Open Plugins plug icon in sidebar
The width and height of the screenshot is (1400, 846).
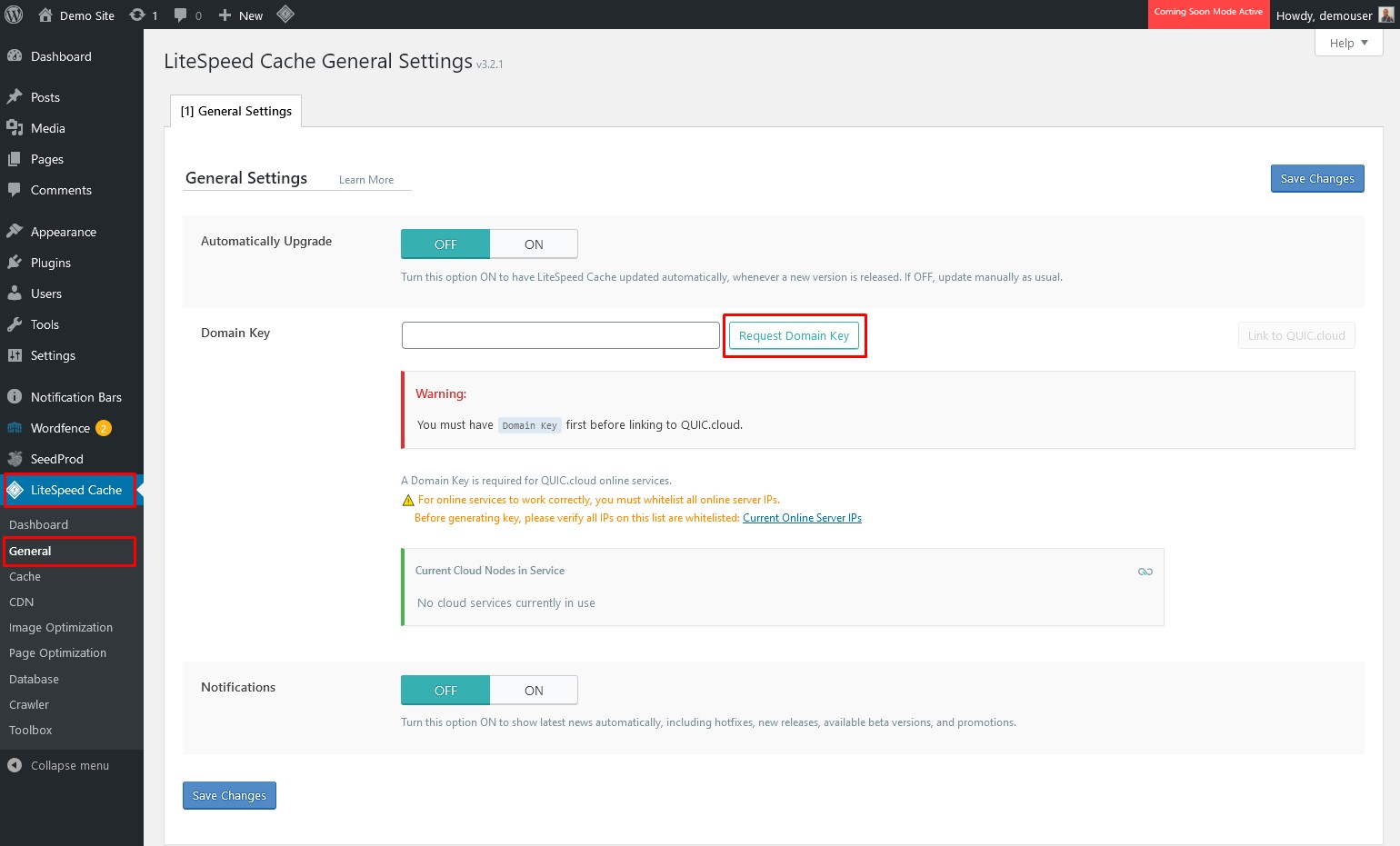[15, 263]
